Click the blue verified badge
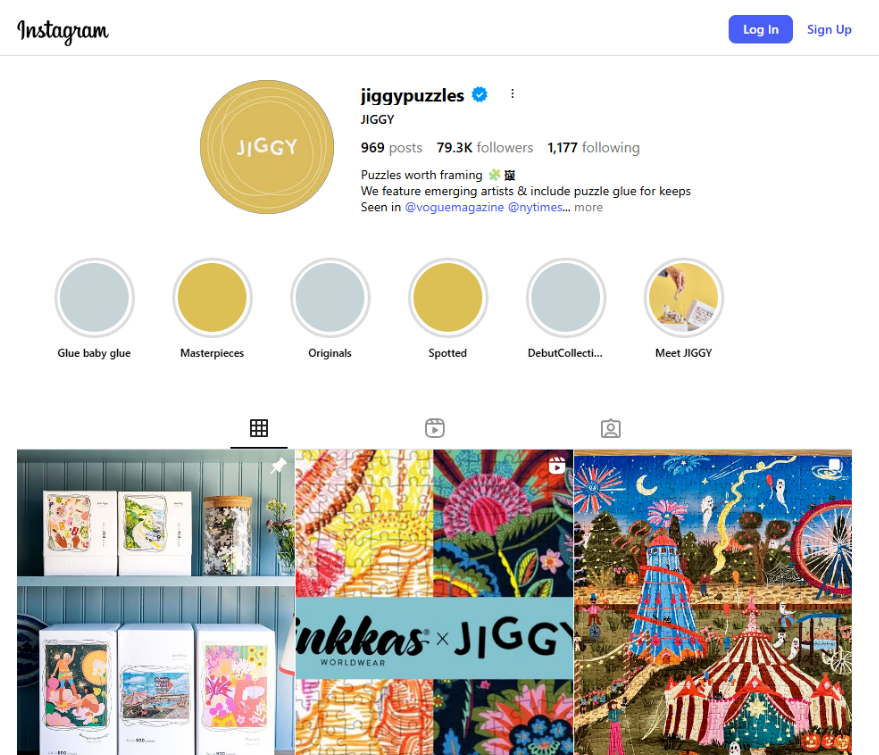Screen dimensions: 879x755 coord(479,95)
